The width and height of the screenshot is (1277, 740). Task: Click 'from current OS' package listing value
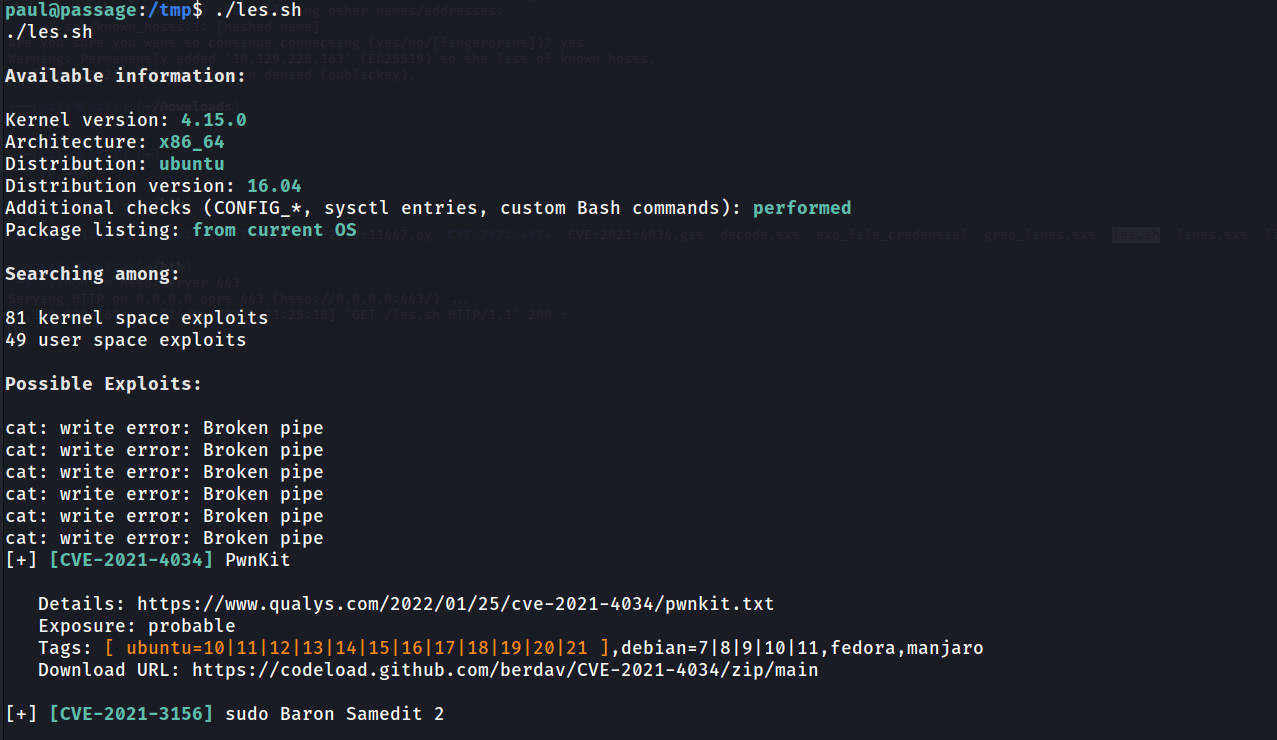coord(274,230)
